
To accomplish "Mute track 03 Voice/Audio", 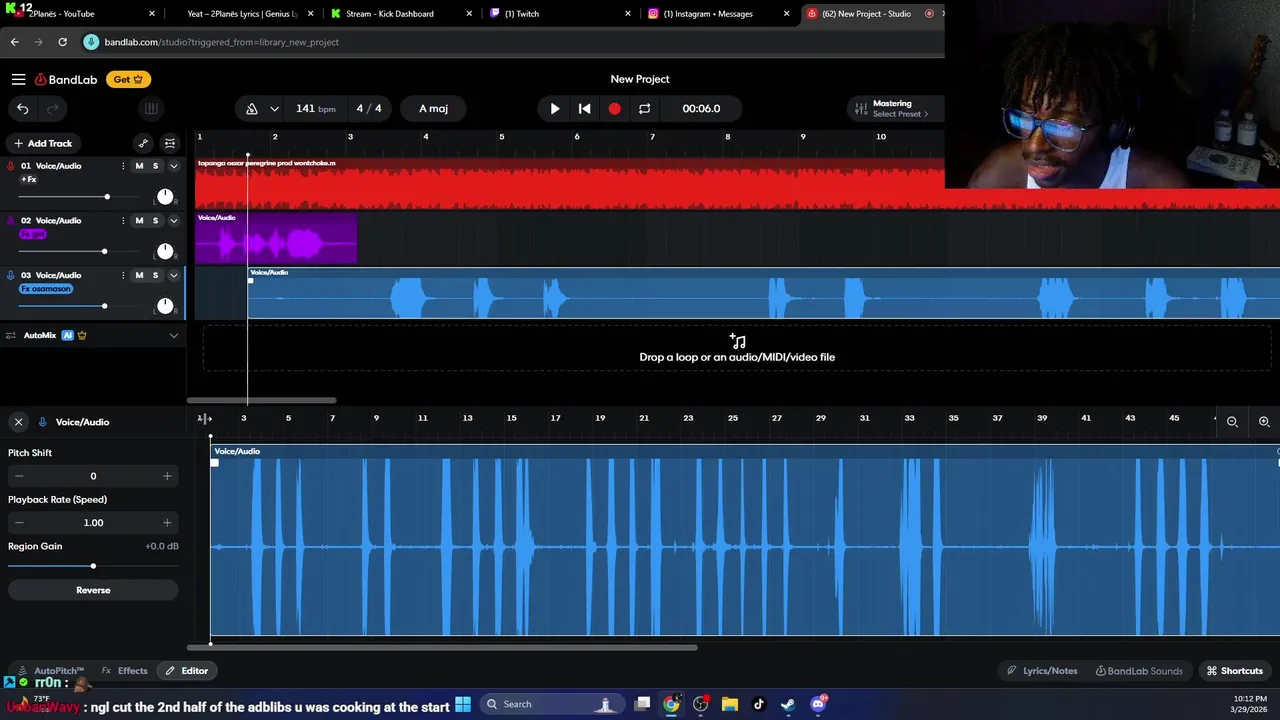I will point(139,275).
